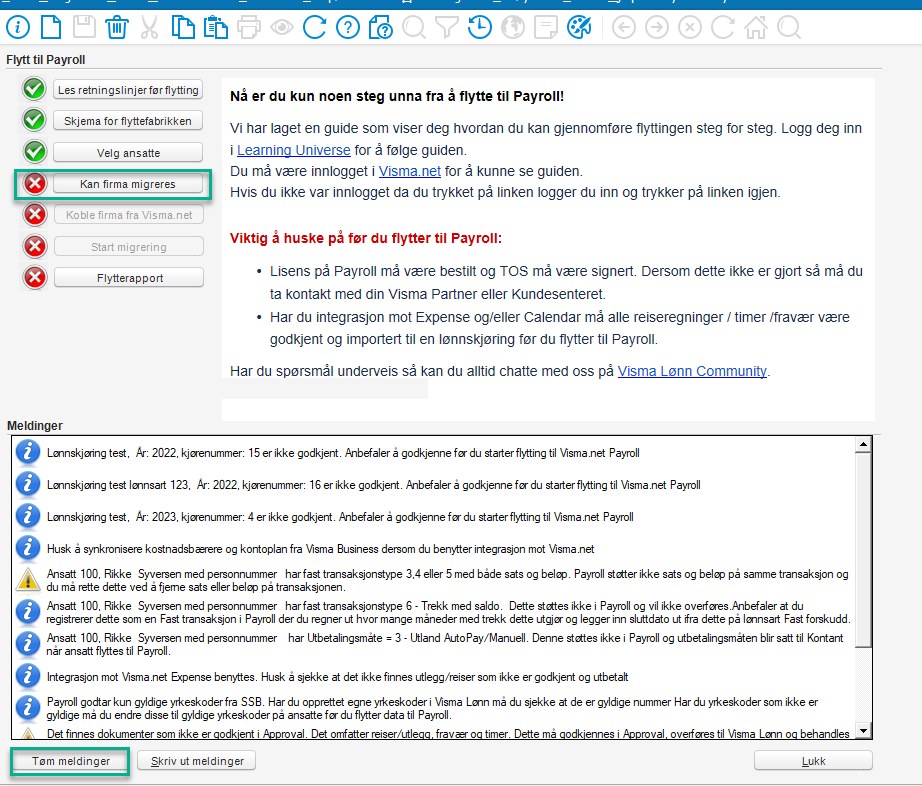Click the scissors cut icon
Screen dimensions: 922x786
pyautogui.click(x=150, y=27)
